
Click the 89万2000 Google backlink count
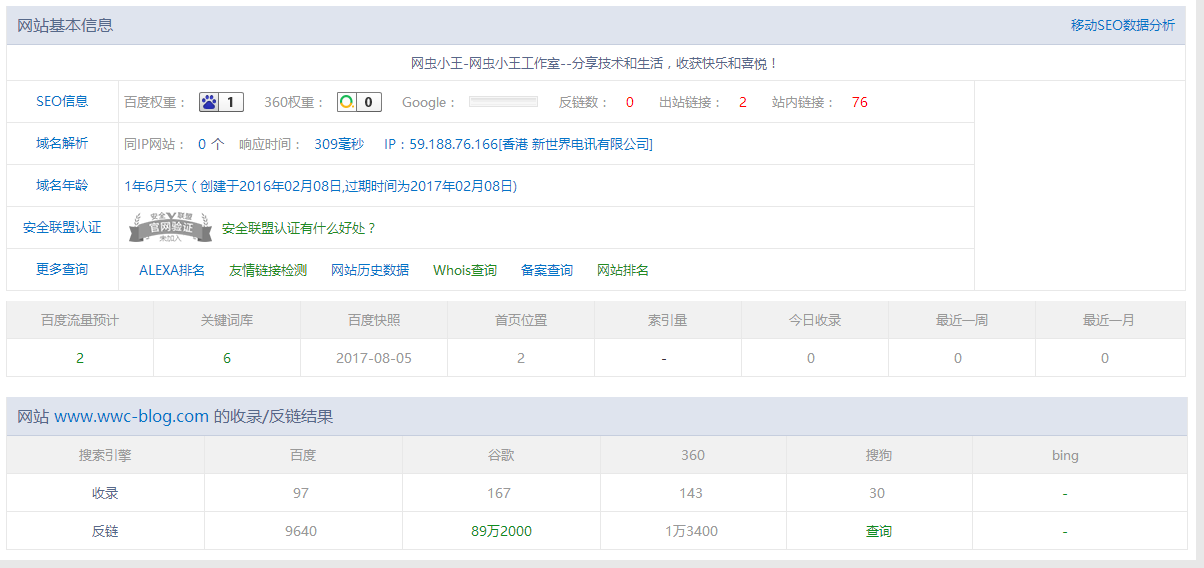501,531
